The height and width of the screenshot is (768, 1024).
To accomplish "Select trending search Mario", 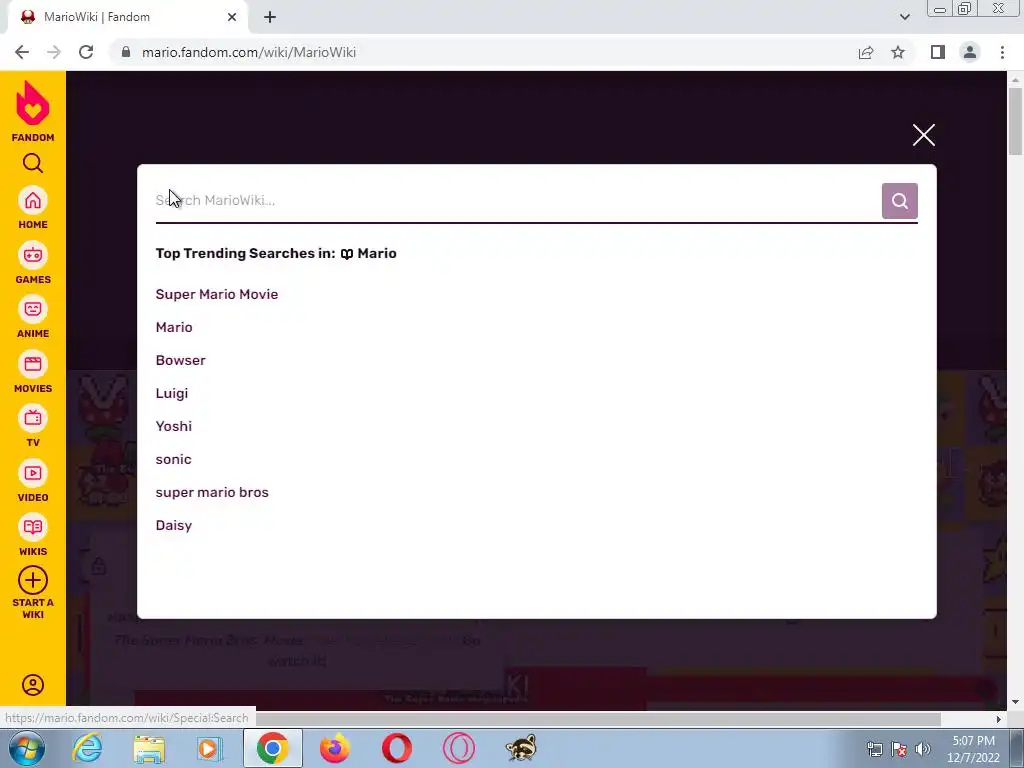I will [174, 327].
